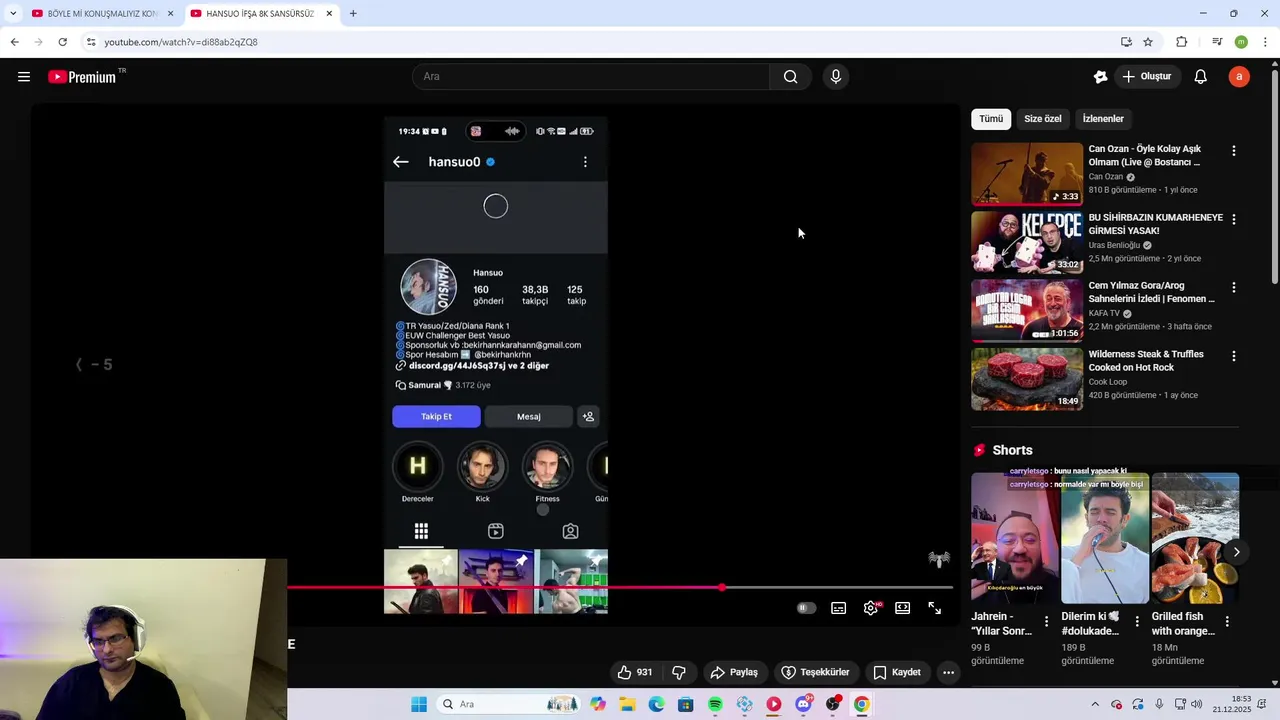1280x720 pixels.
Task: Open BU SİHİRBAZIN KUMARHENEYE video title
Action: click(1155, 224)
